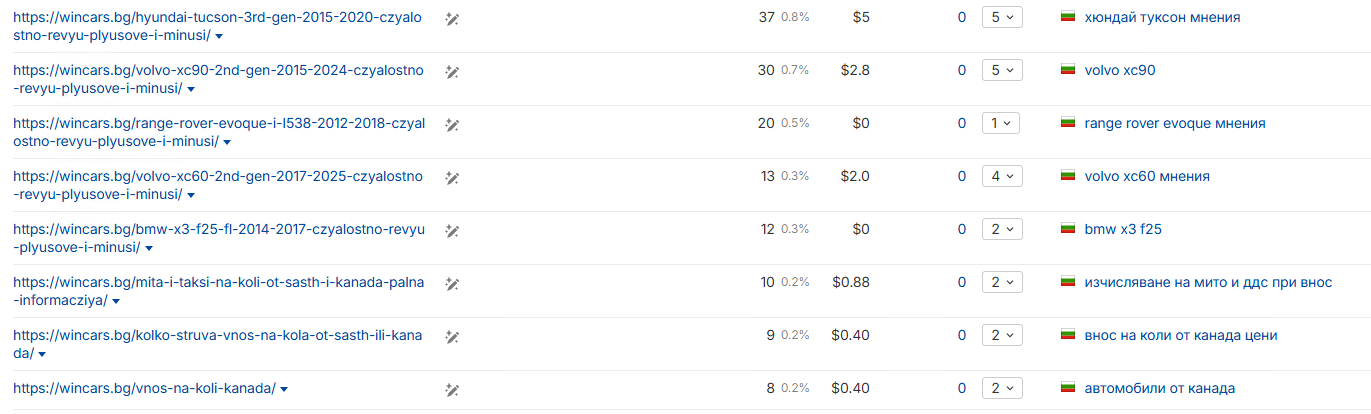Expand URL options arrow for volvo-xc90 link
This screenshot has height=414, width=1371.
coord(190,89)
